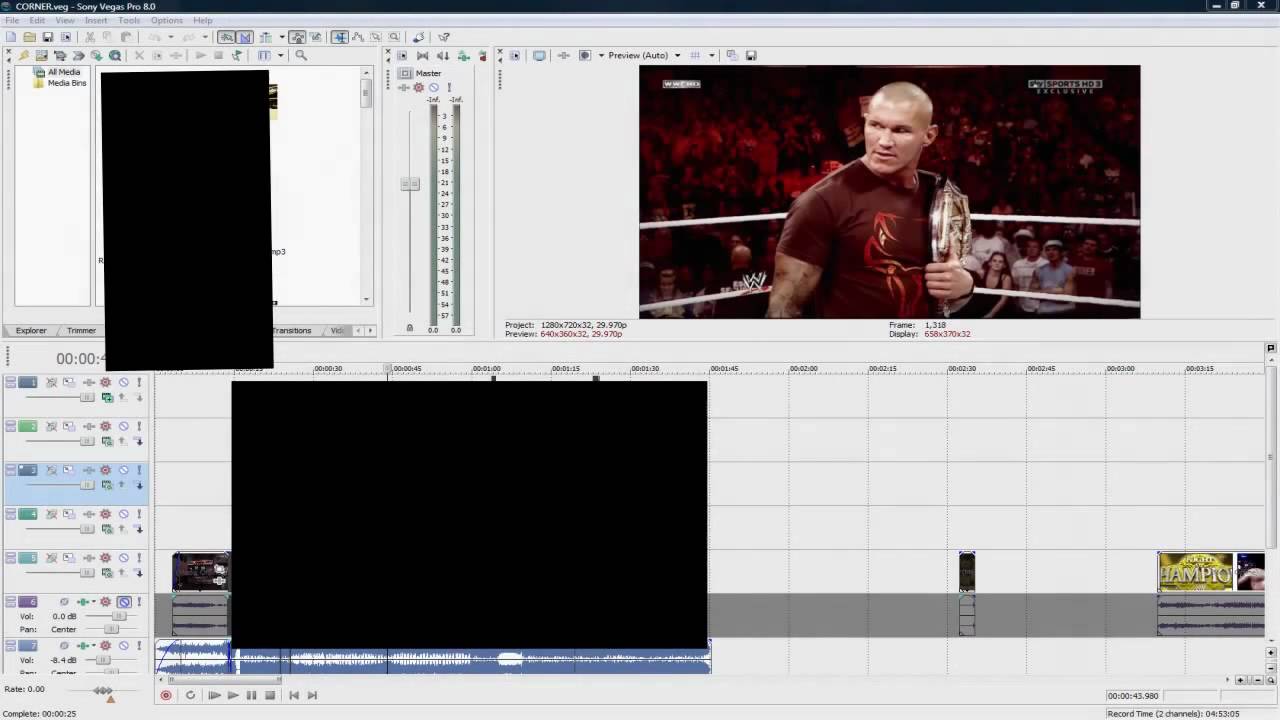Select the Normal Edit tool
Viewport: 1280px width, 720px height.
pos(340,37)
